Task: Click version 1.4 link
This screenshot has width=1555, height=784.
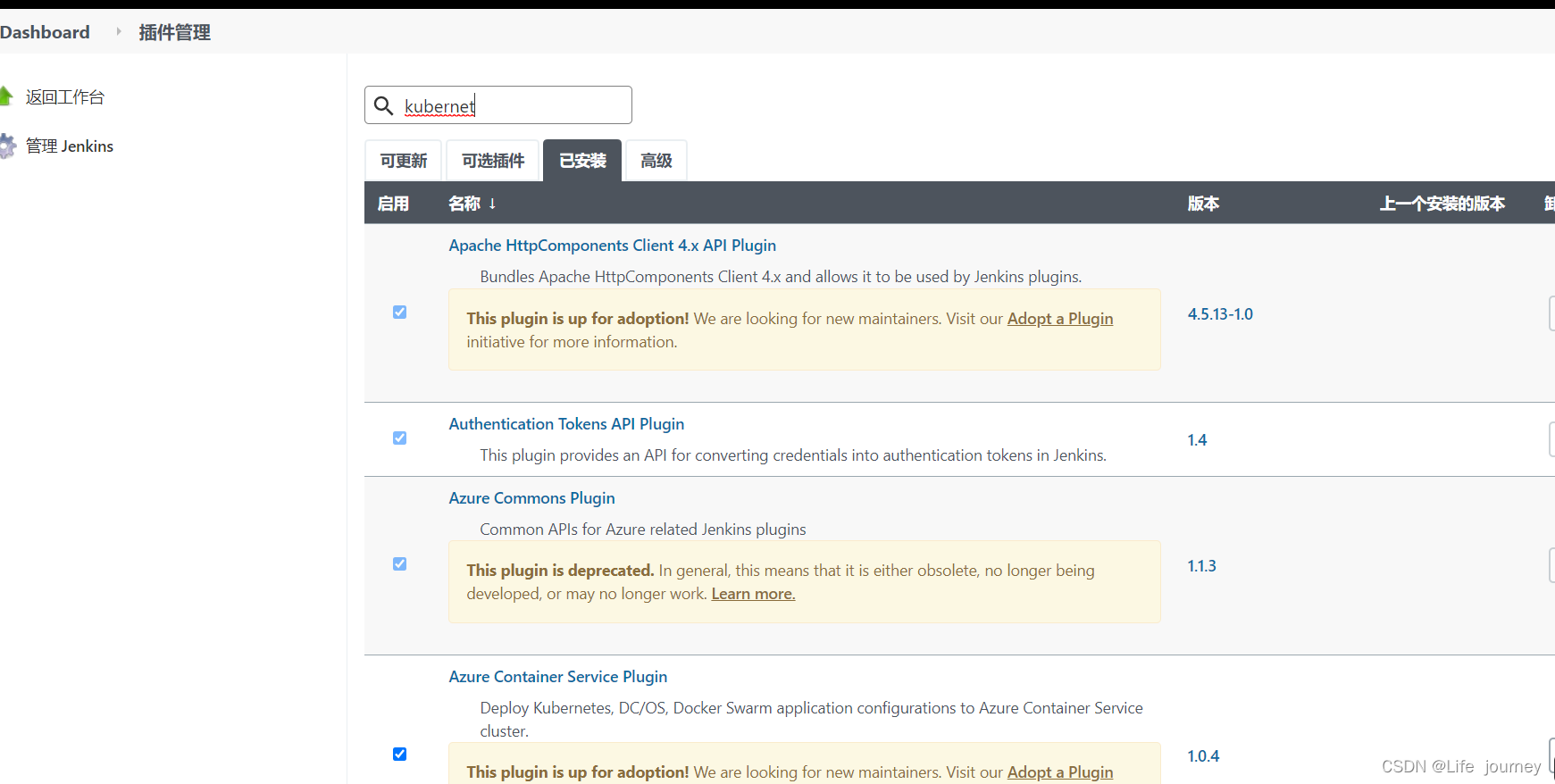Action: [1197, 440]
